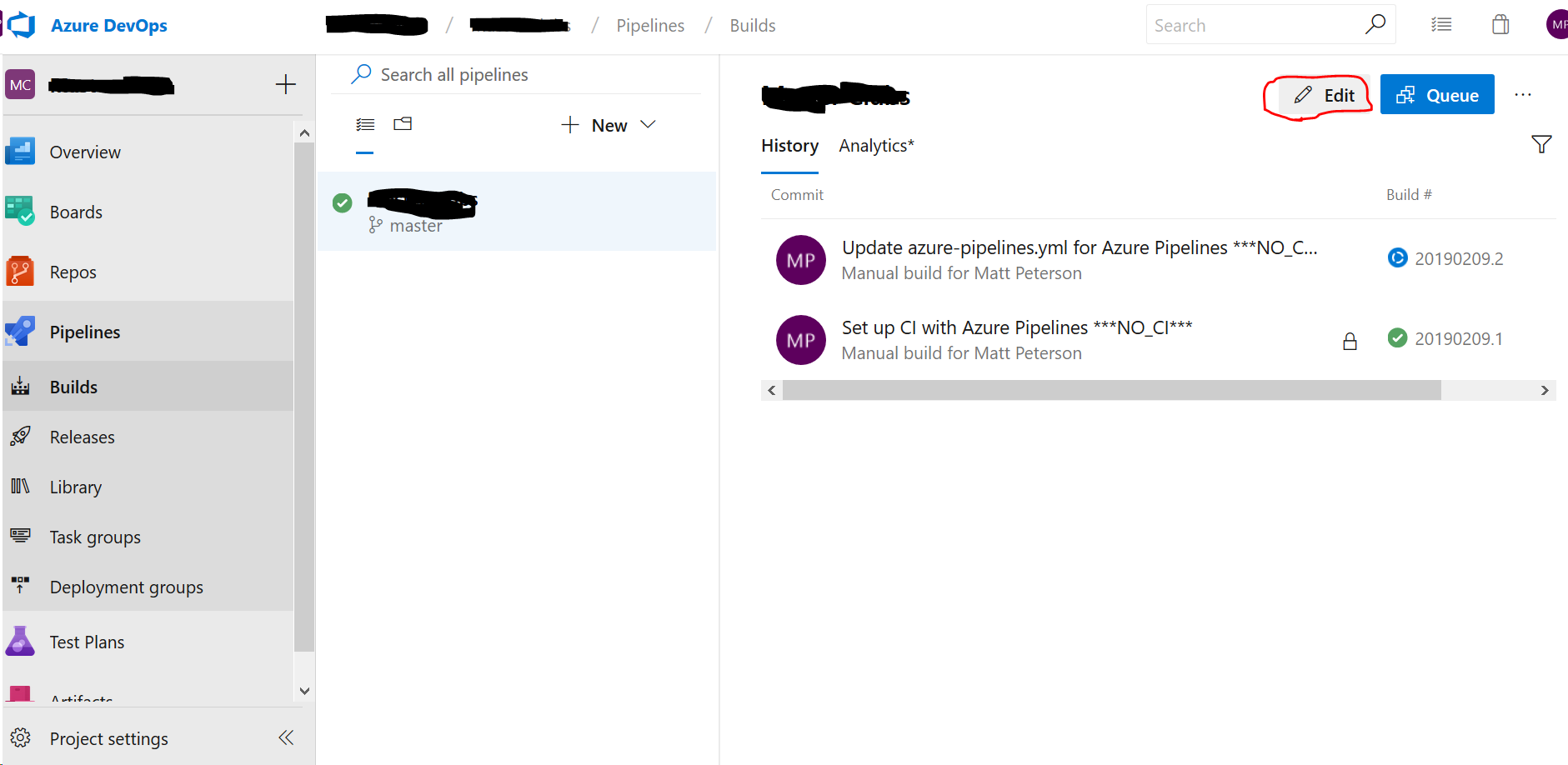The height and width of the screenshot is (765, 1568).
Task: Open the user profile avatar in header
Action: tap(1557, 24)
